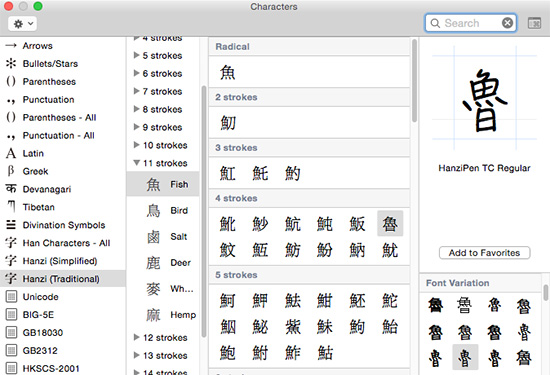Collapse the Character Viewer window icon
Viewport: 550px width, 375px height.
point(534,23)
